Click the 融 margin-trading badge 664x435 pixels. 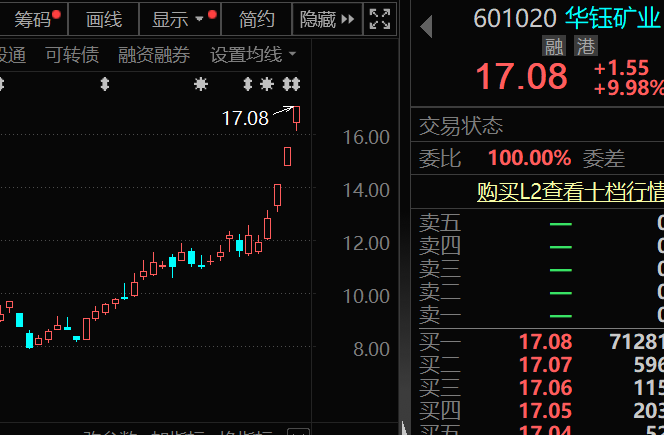click(554, 46)
